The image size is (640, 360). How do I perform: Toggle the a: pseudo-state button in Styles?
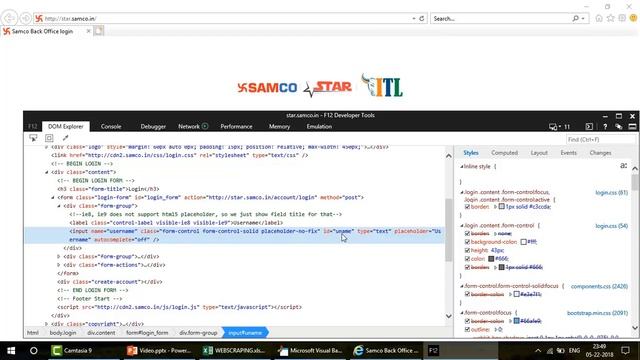pyautogui.click(x=624, y=165)
